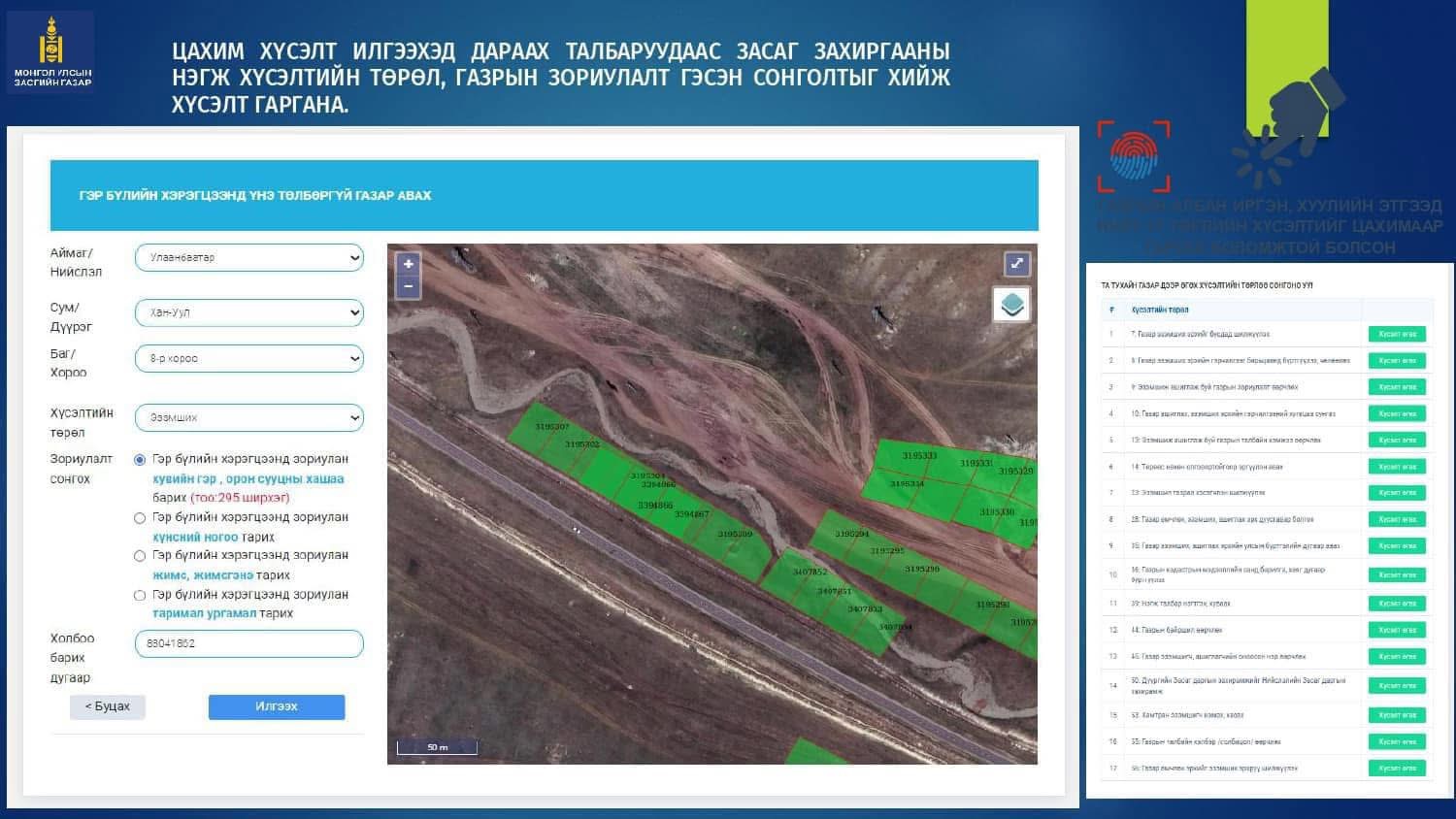This screenshot has width=1456, height=819.
Task: Open the map layers switcher
Action: tap(1012, 305)
